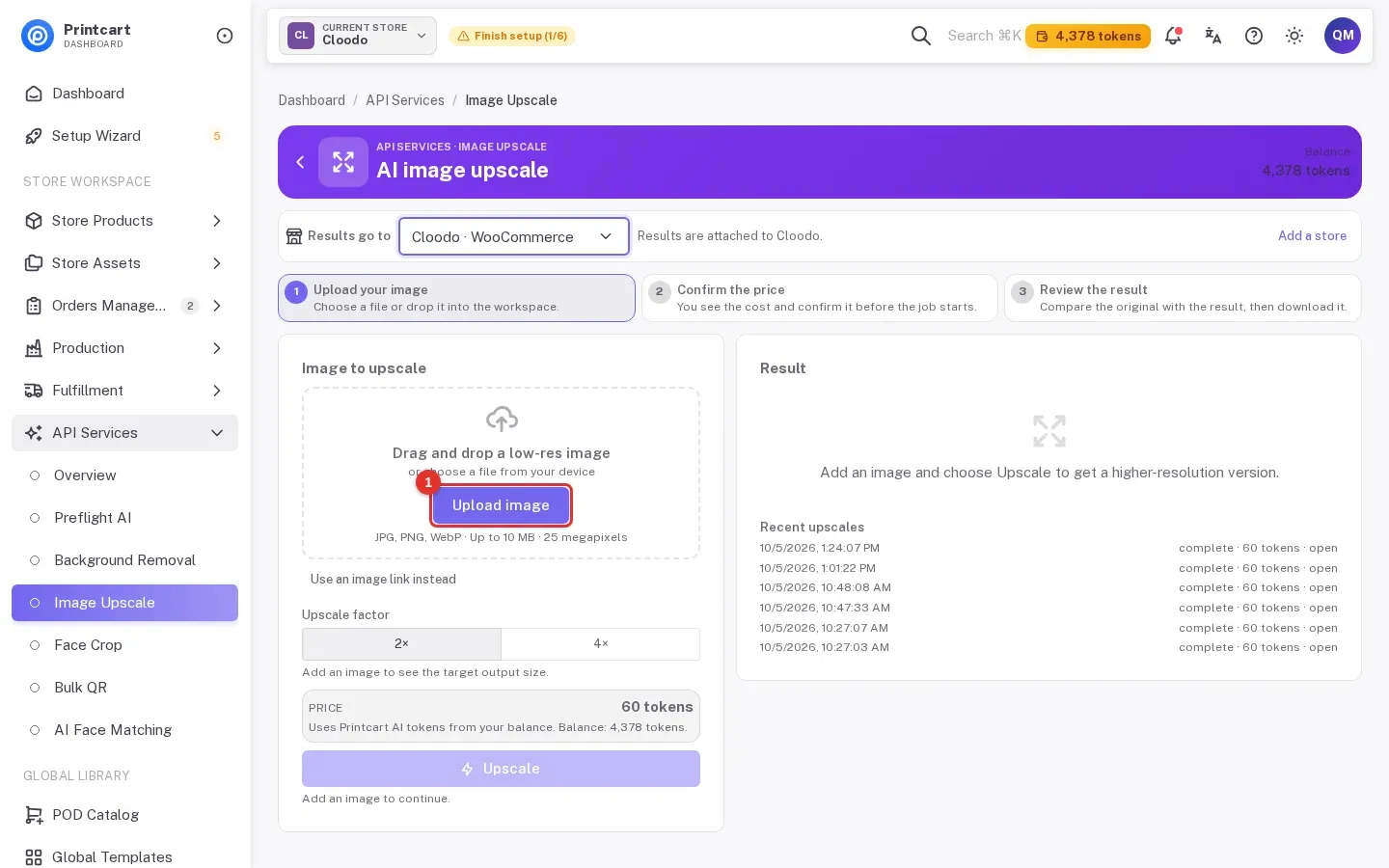This screenshot has width=1389, height=868.
Task: Collapse sidebar with the target circle icon
Action: tap(225, 36)
